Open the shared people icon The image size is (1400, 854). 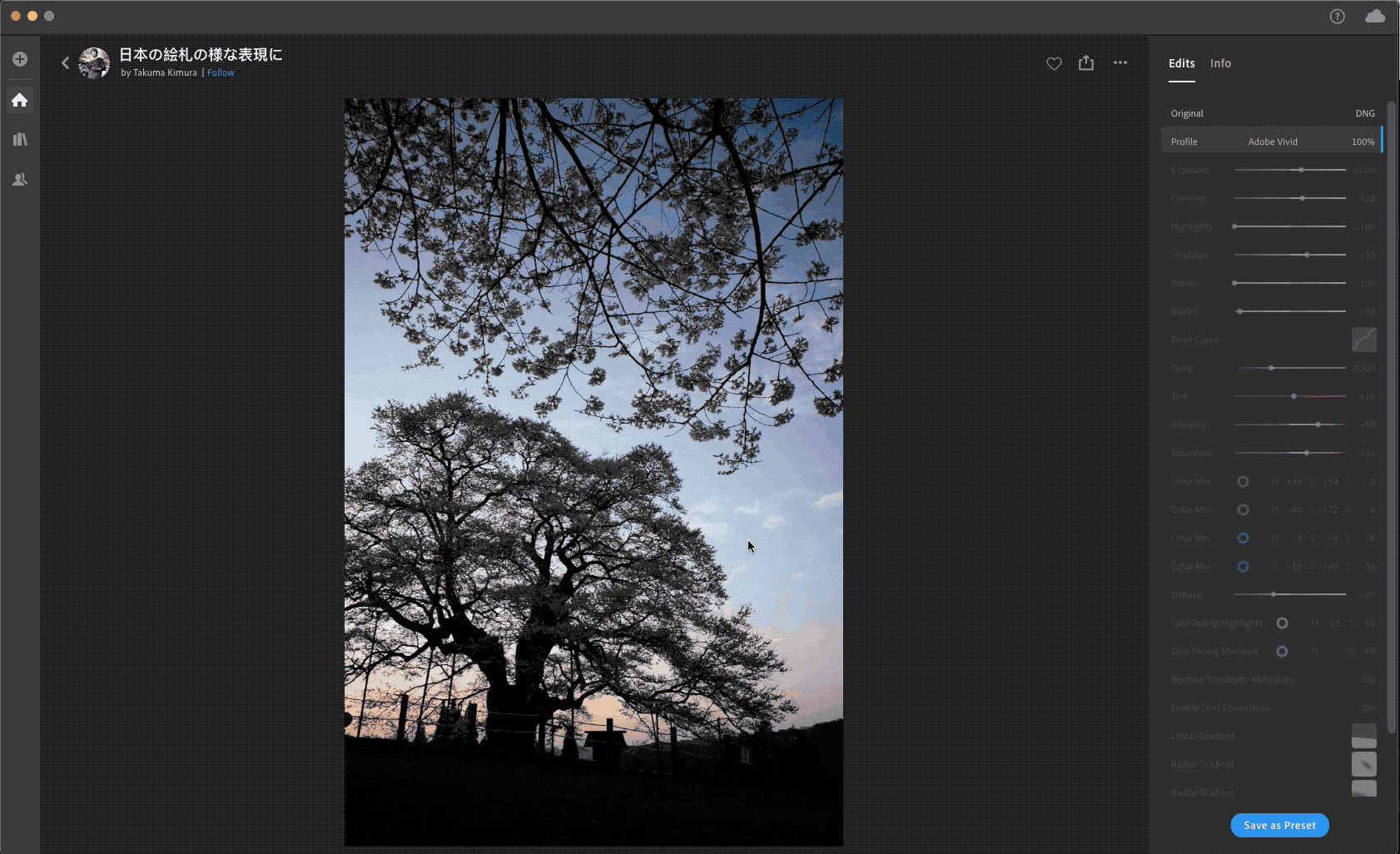[x=20, y=179]
